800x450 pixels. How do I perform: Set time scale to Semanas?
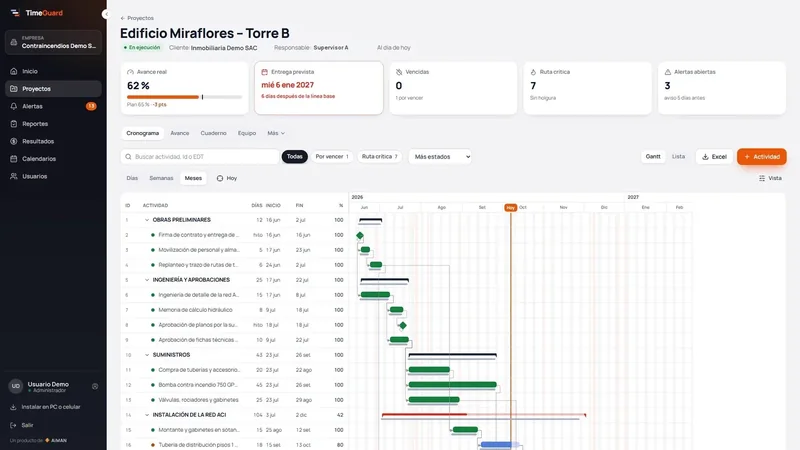point(161,178)
